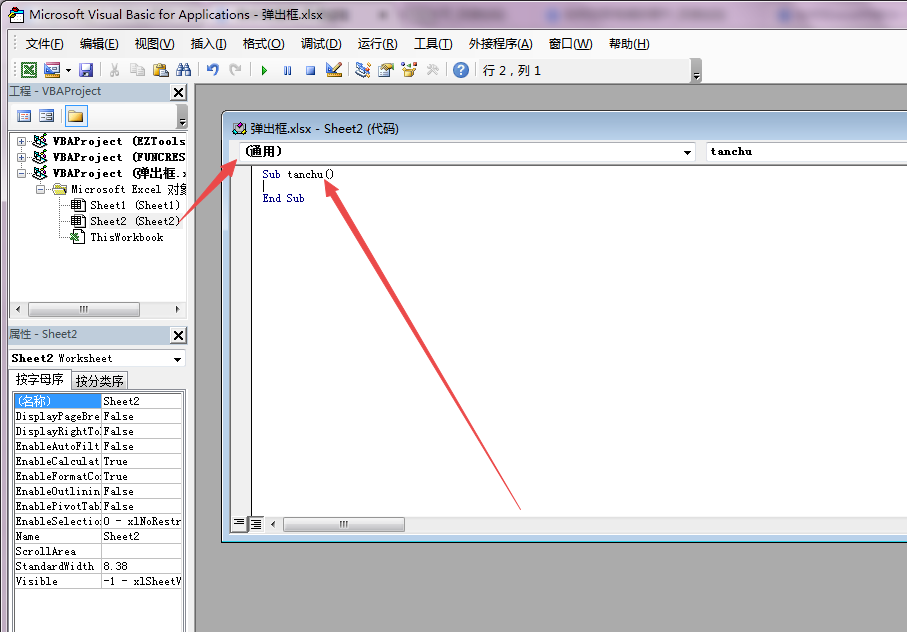Open the VBA Help question mark icon
Viewport: 907px width, 632px height.
coord(461,71)
